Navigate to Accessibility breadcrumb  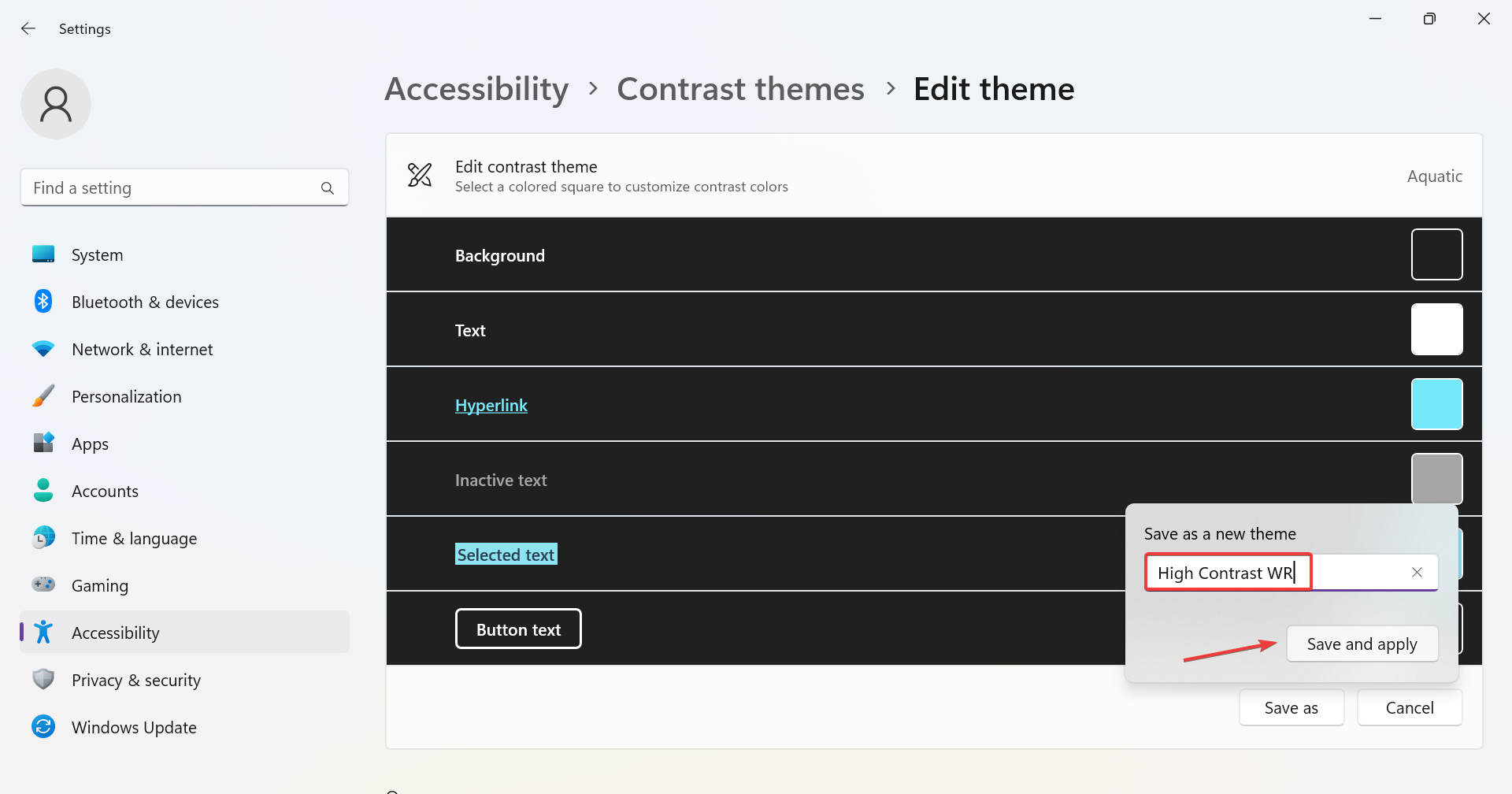[476, 89]
